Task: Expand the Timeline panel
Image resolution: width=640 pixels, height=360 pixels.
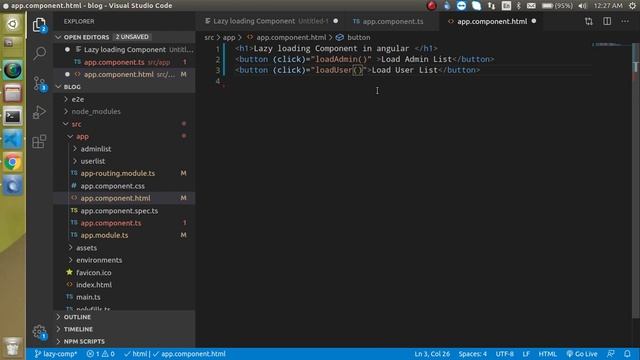Action: [x=124, y=329]
